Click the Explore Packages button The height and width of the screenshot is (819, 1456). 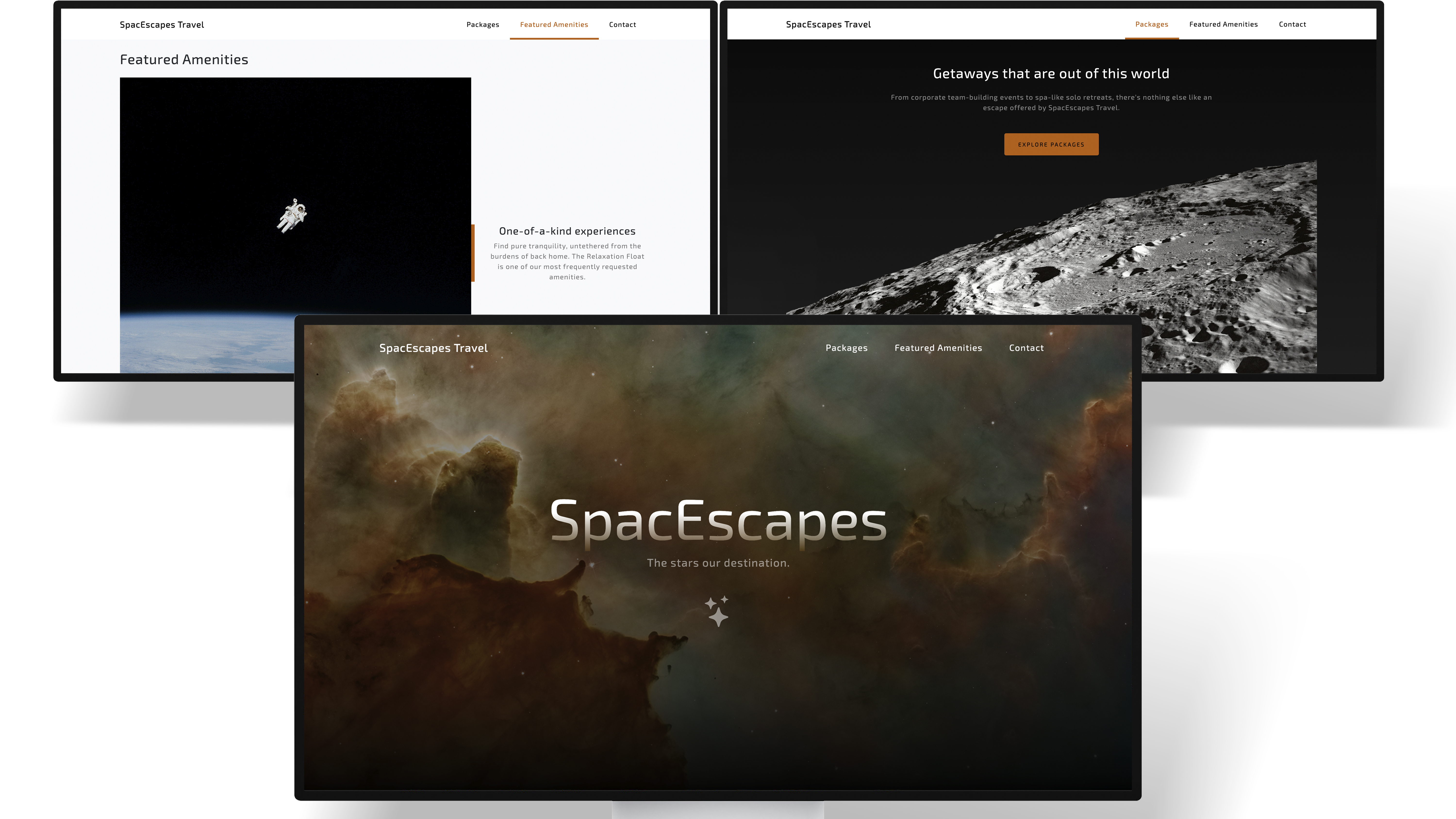click(x=1051, y=144)
